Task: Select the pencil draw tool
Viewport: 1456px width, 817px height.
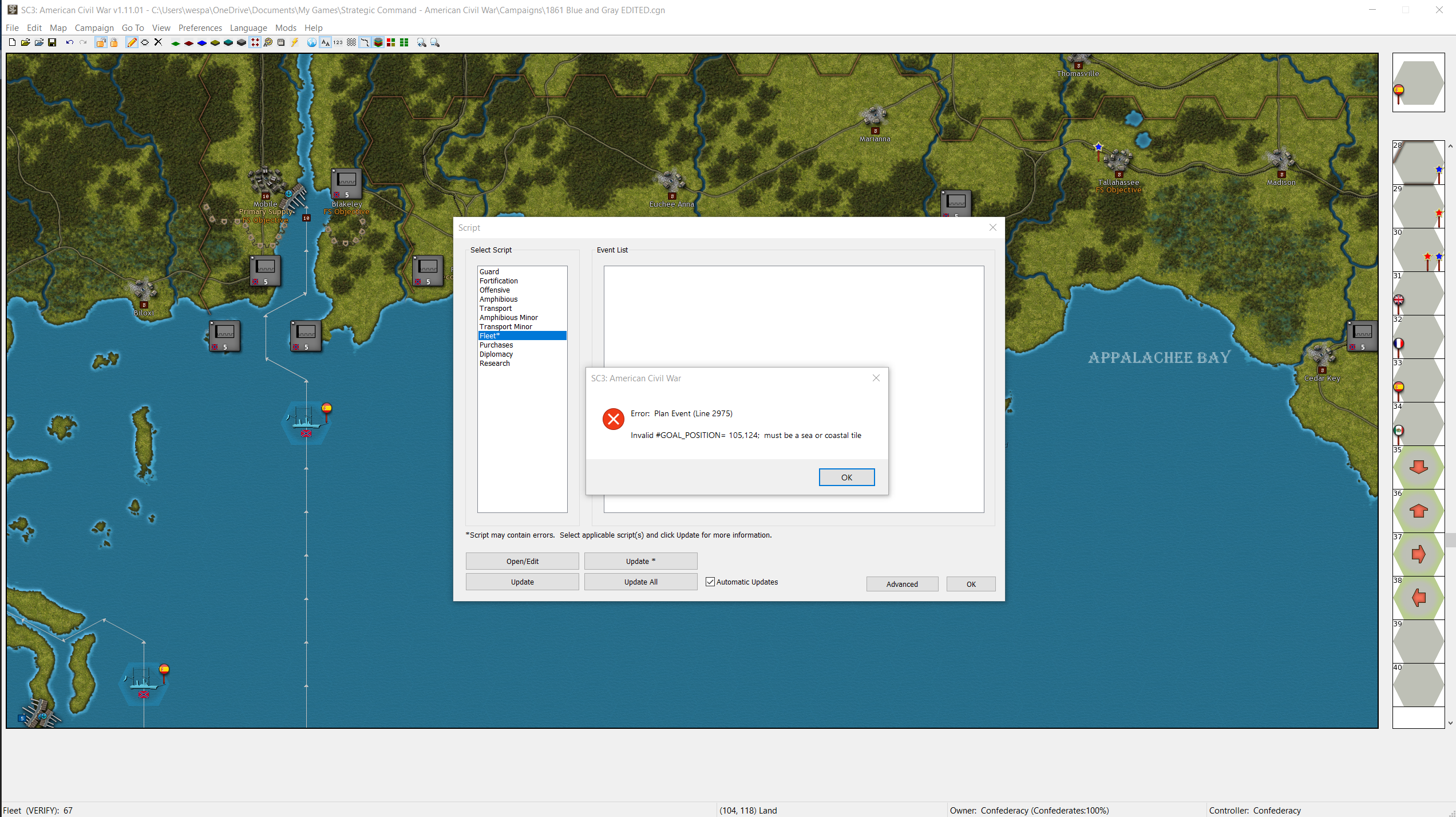Action: (132, 42)
